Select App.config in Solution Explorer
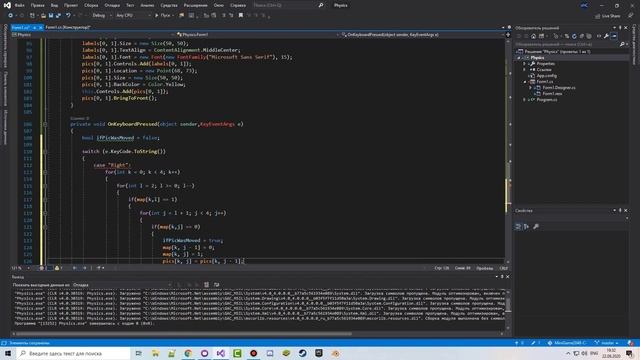This screenshot has width=640, height=360. [x=546, y=76]
